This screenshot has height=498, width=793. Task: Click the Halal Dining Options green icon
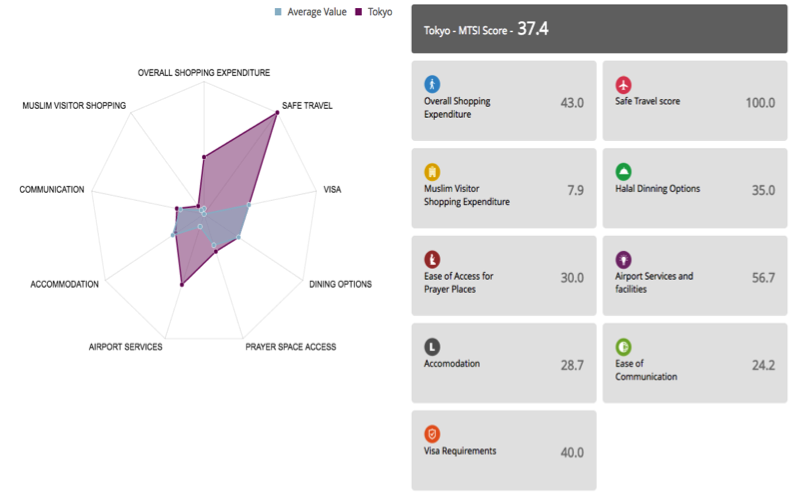[624, 171]
